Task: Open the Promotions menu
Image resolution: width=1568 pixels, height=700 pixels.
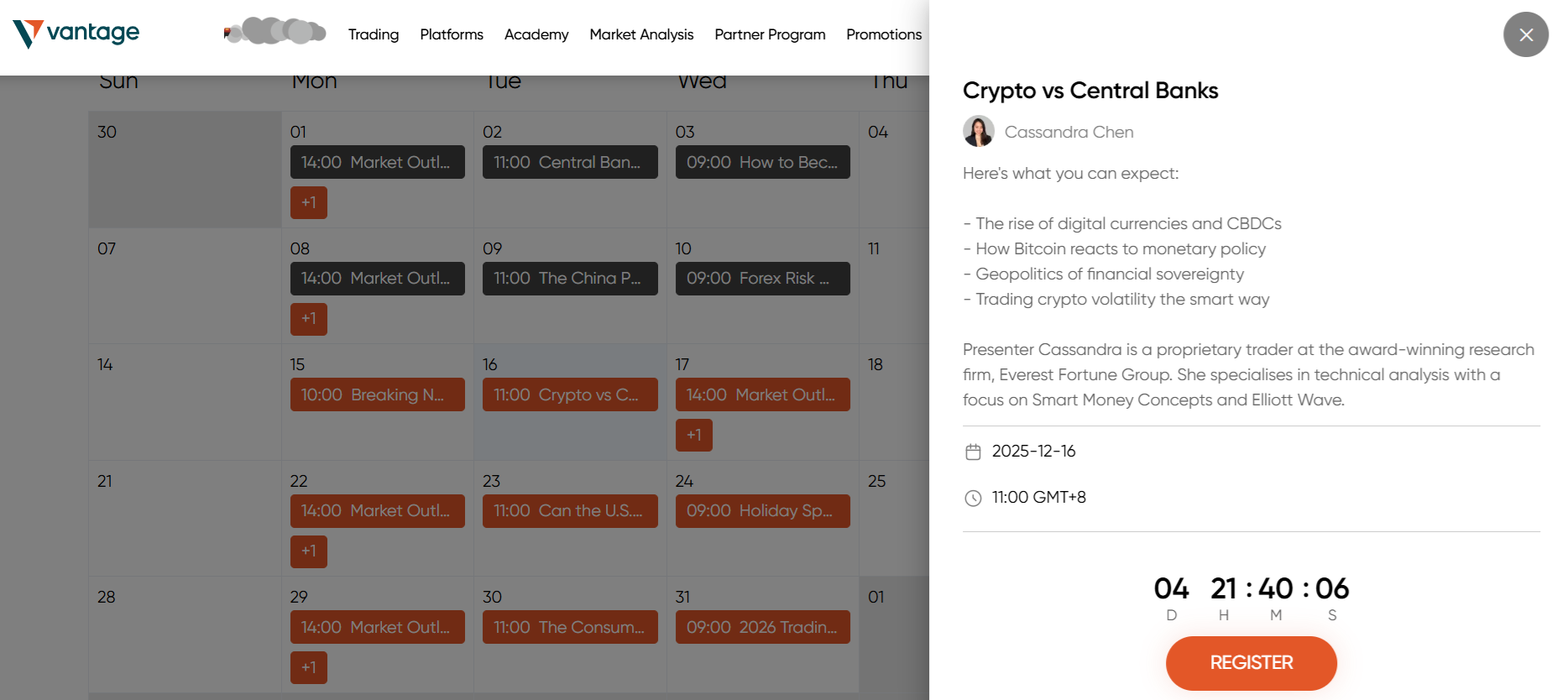Action: click(x=884, y=34)
